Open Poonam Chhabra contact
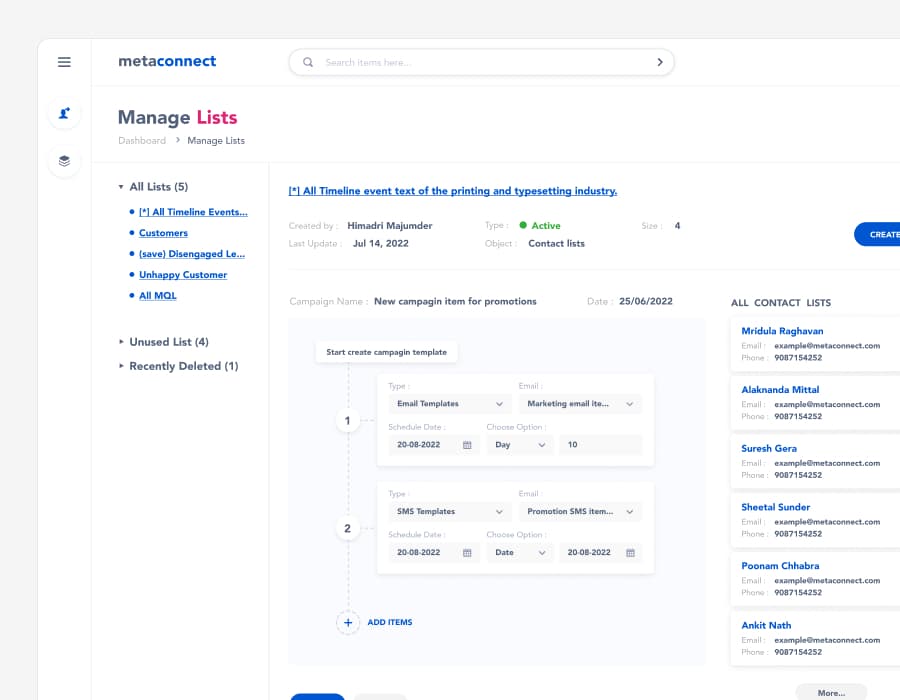 coord(780,566)
